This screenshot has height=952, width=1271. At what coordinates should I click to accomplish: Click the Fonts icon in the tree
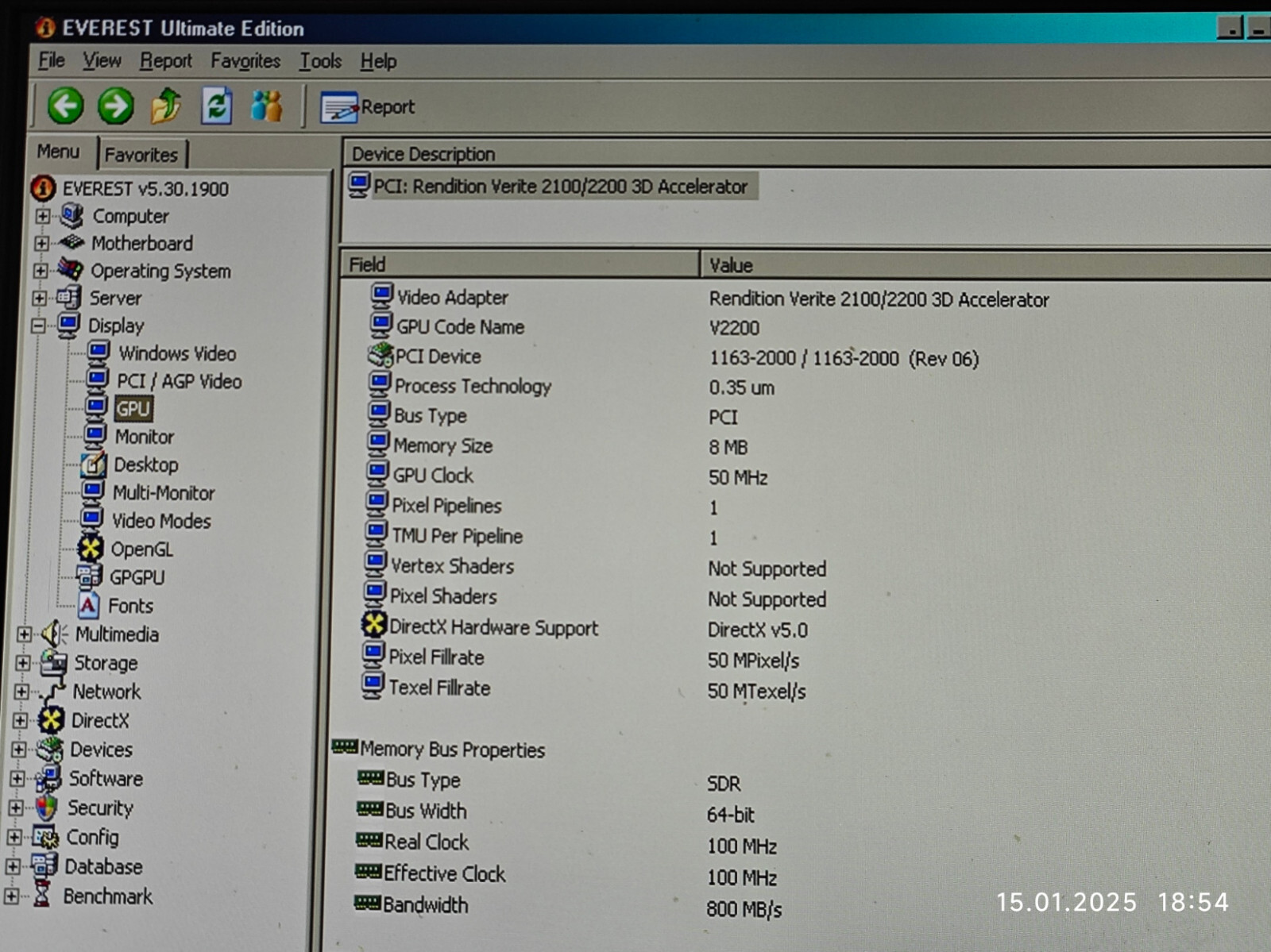coord(88,605)
